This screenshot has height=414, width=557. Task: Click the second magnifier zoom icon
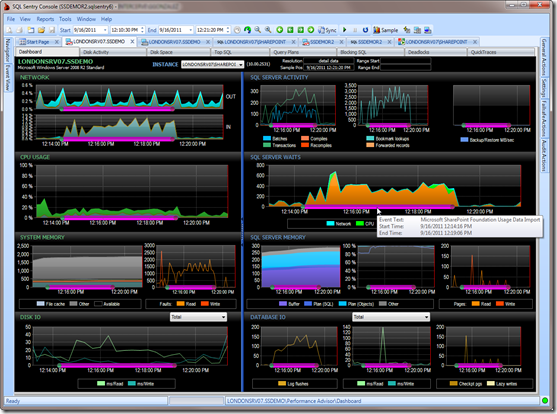pyautogui.click(x=268, y=30)
